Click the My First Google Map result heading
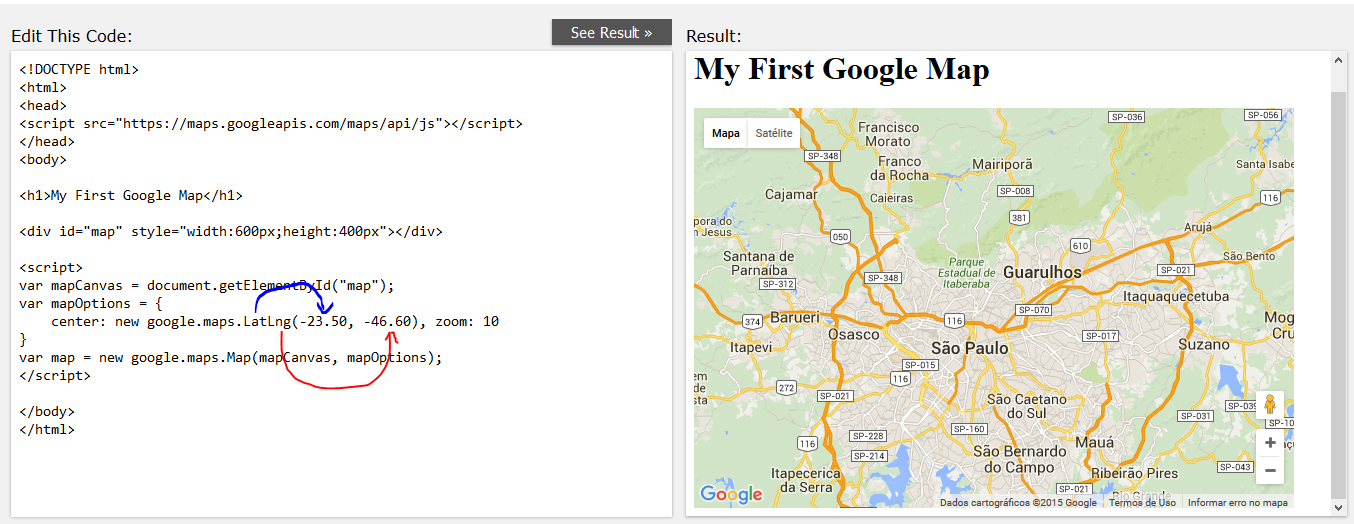The height and width of the screenshot is (524, 1354). click(842, 69)
